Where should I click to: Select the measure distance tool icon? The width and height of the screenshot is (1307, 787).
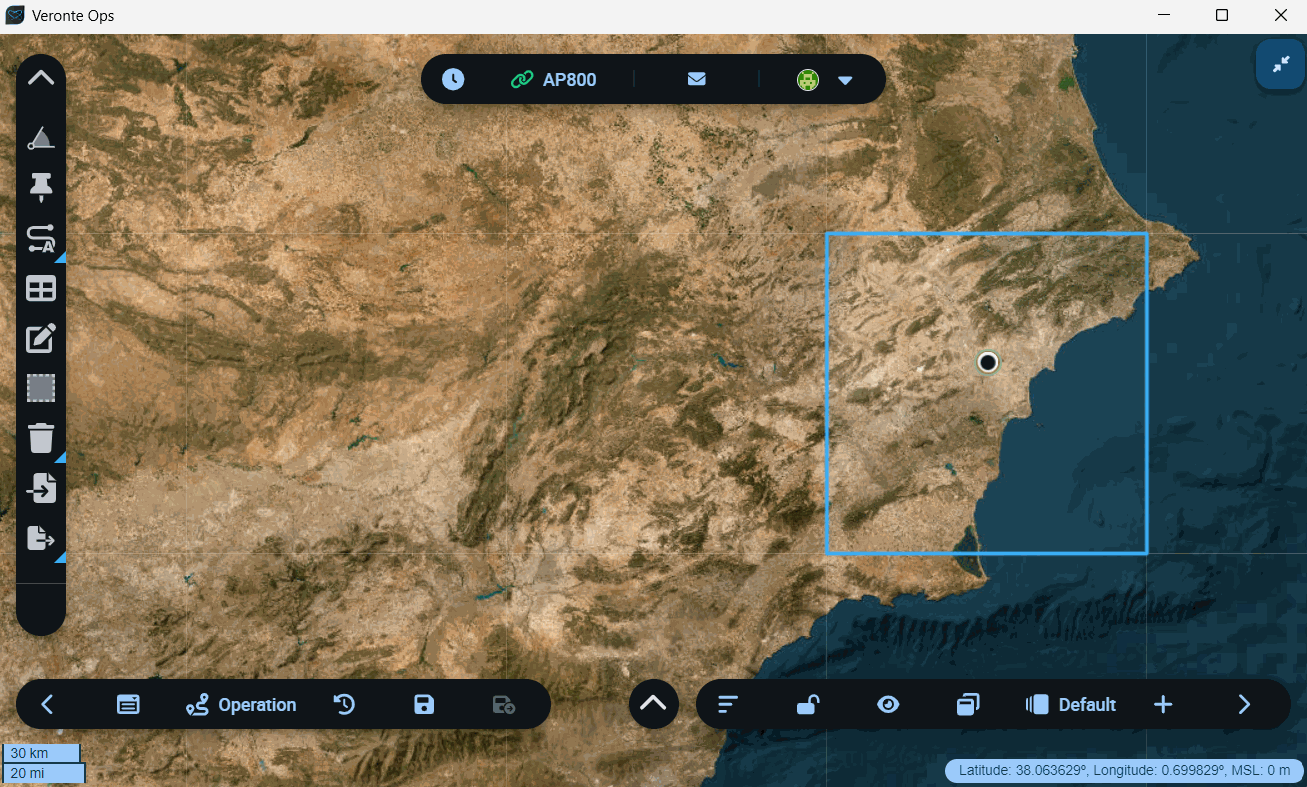[41, 138]
